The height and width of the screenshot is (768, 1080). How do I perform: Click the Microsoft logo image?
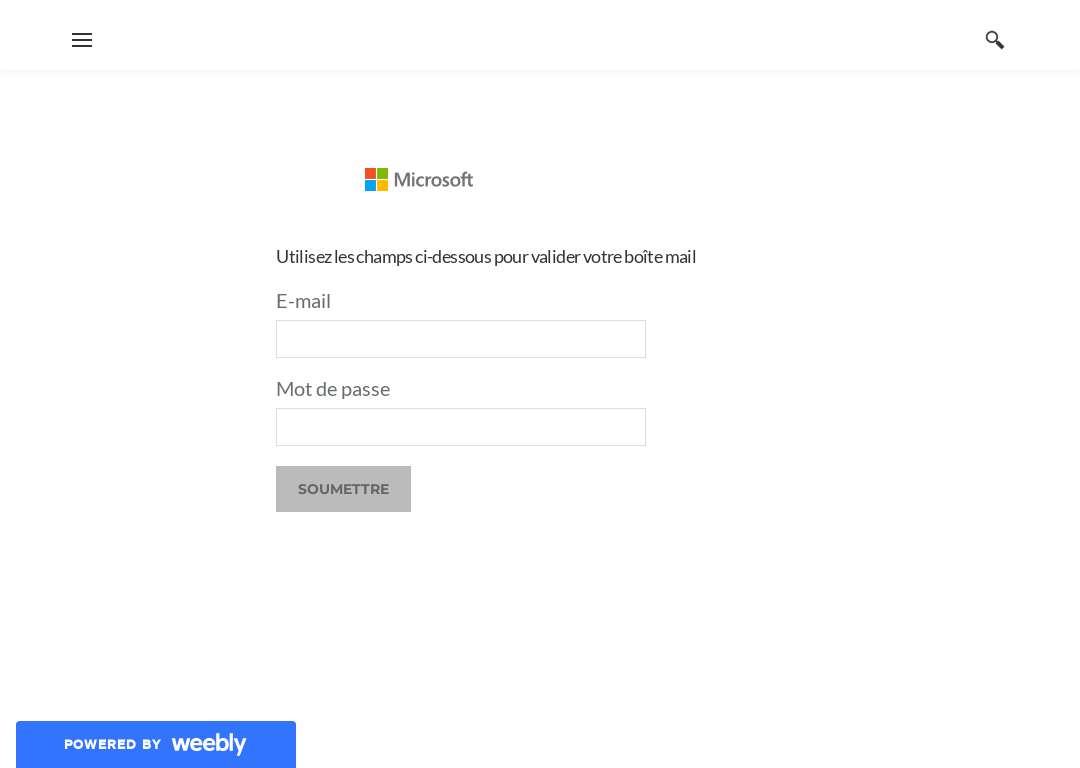pos(419,180)
